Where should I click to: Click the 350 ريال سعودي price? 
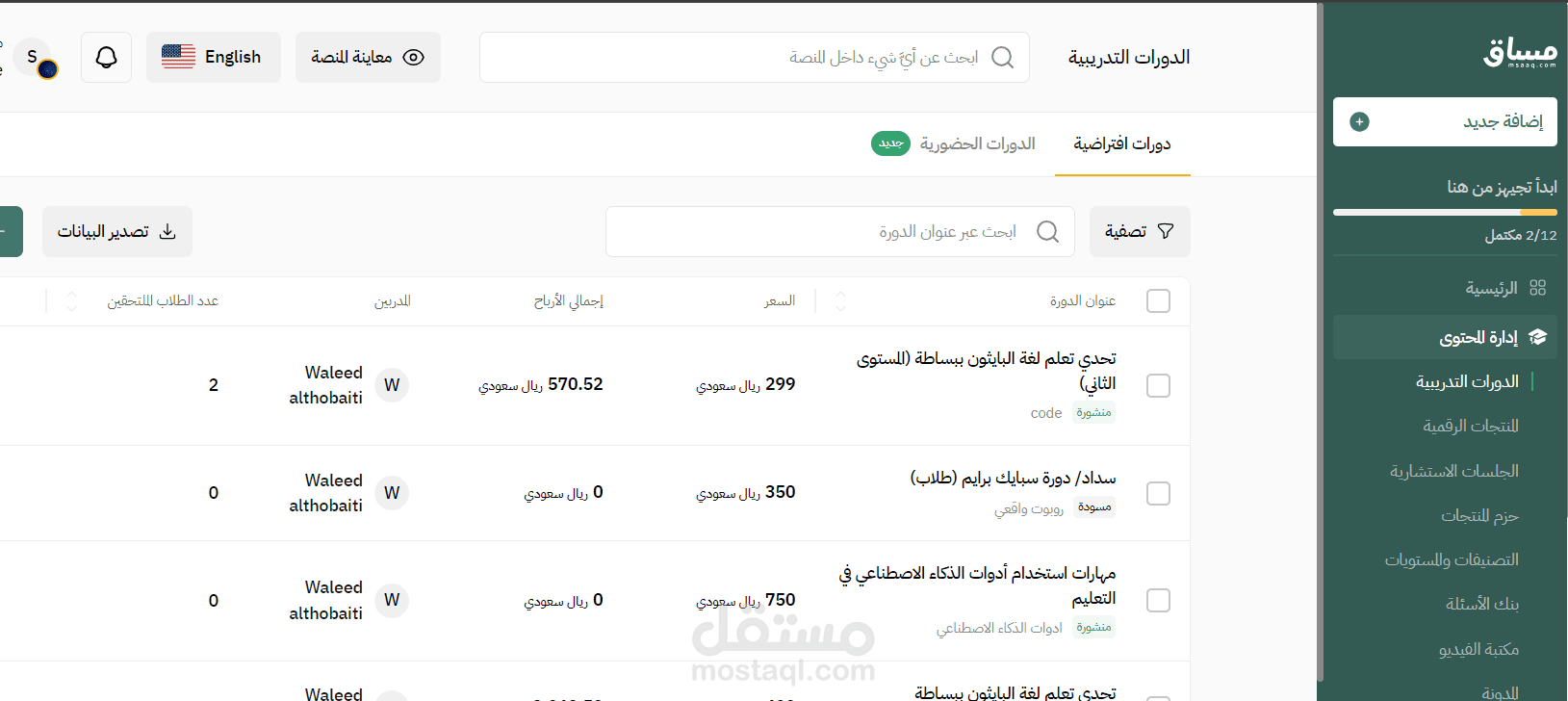tap(746, 492)
